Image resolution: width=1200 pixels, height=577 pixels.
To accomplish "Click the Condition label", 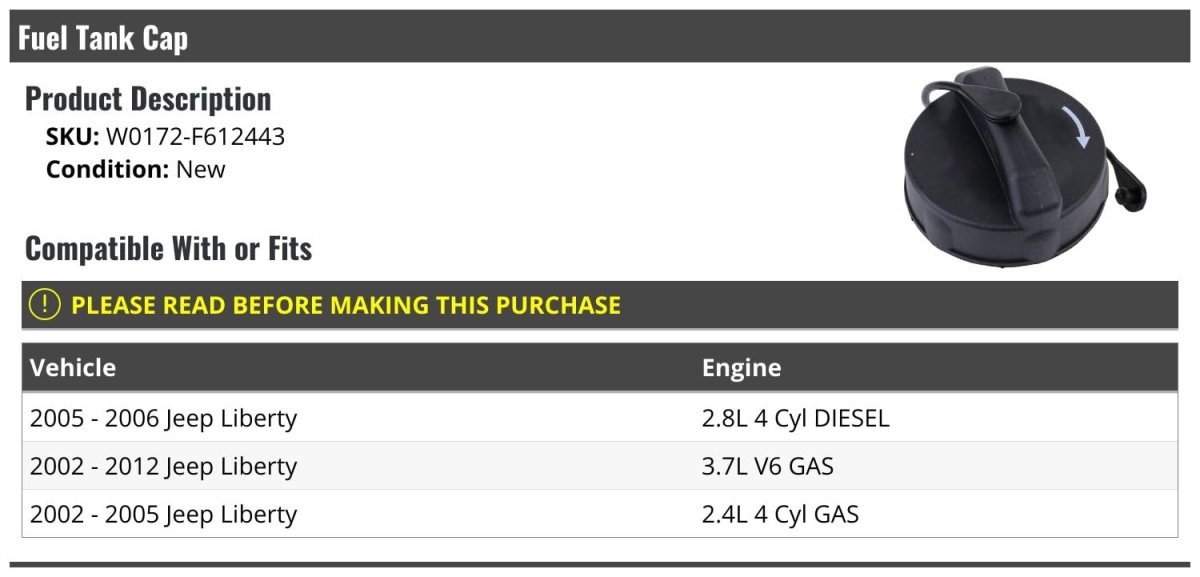I will (107, 169).
